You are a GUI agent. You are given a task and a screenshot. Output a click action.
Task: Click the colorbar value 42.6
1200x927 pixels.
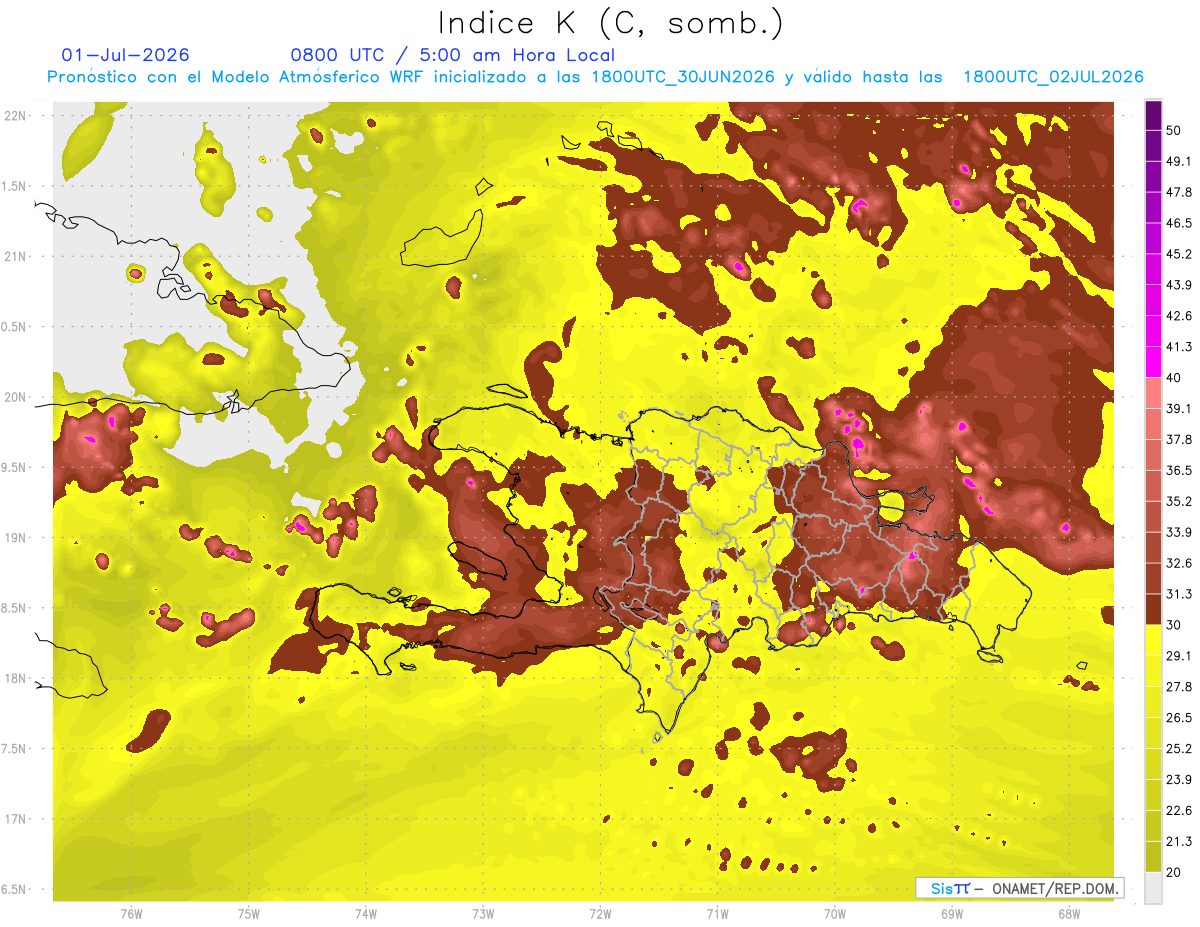[1177, 316]
